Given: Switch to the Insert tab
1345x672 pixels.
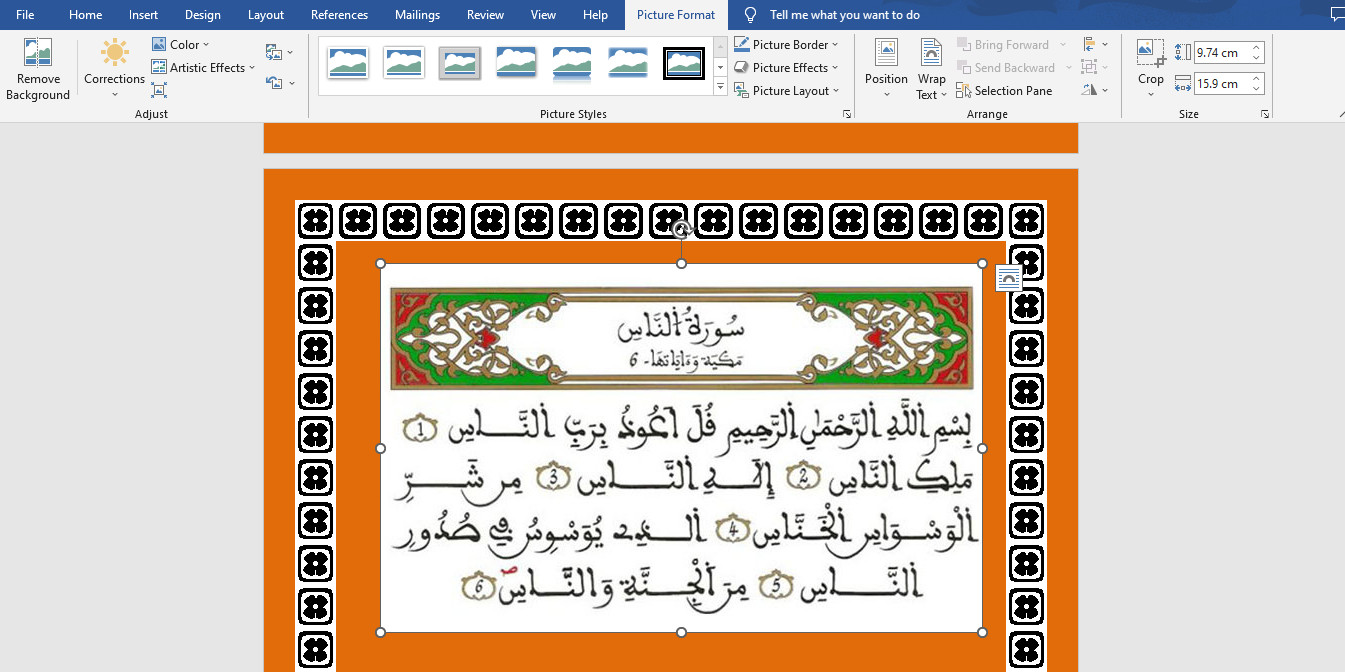Looking at the screenshot, I should click(x=143, y=15).
